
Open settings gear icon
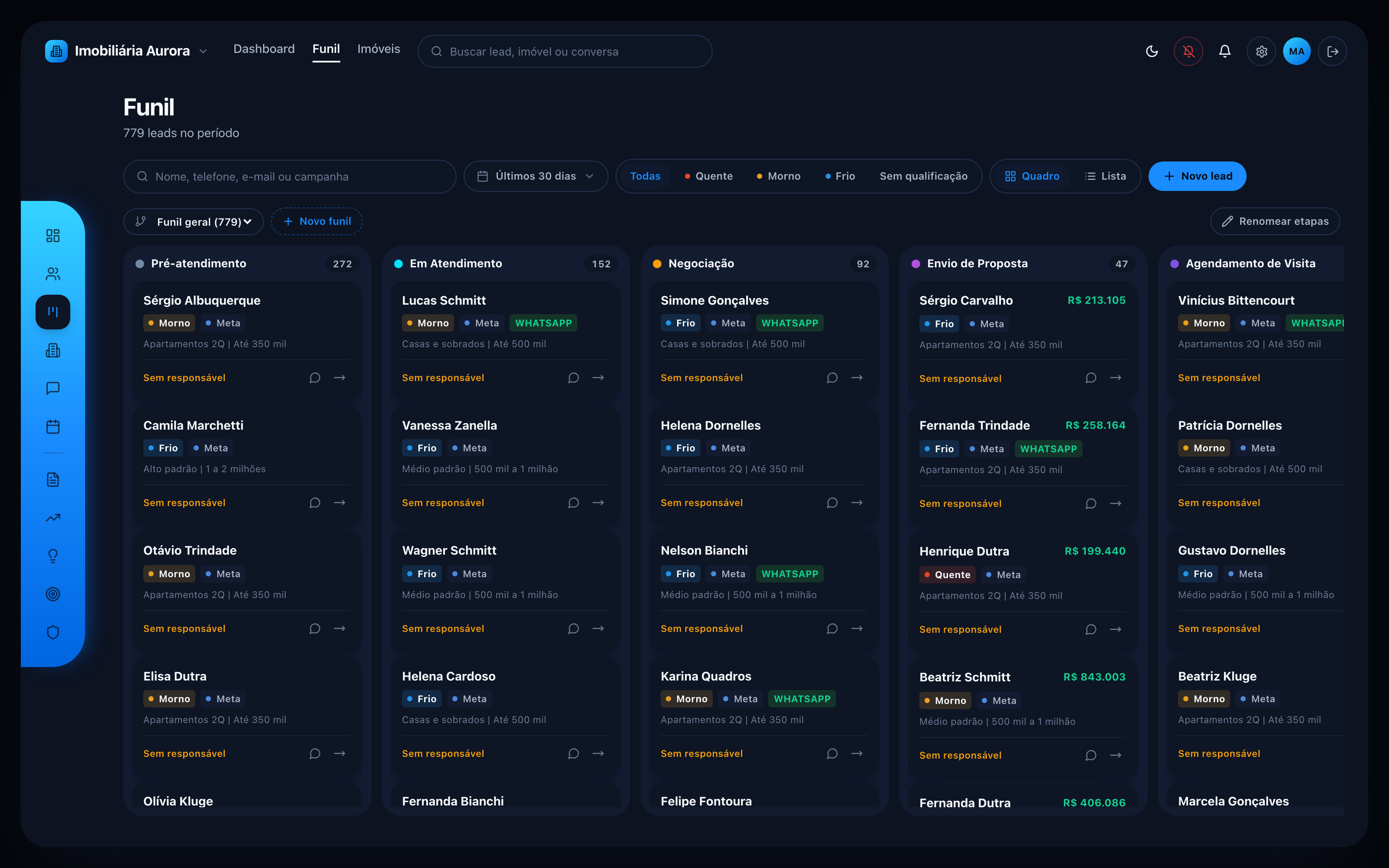coord(1261,51)
